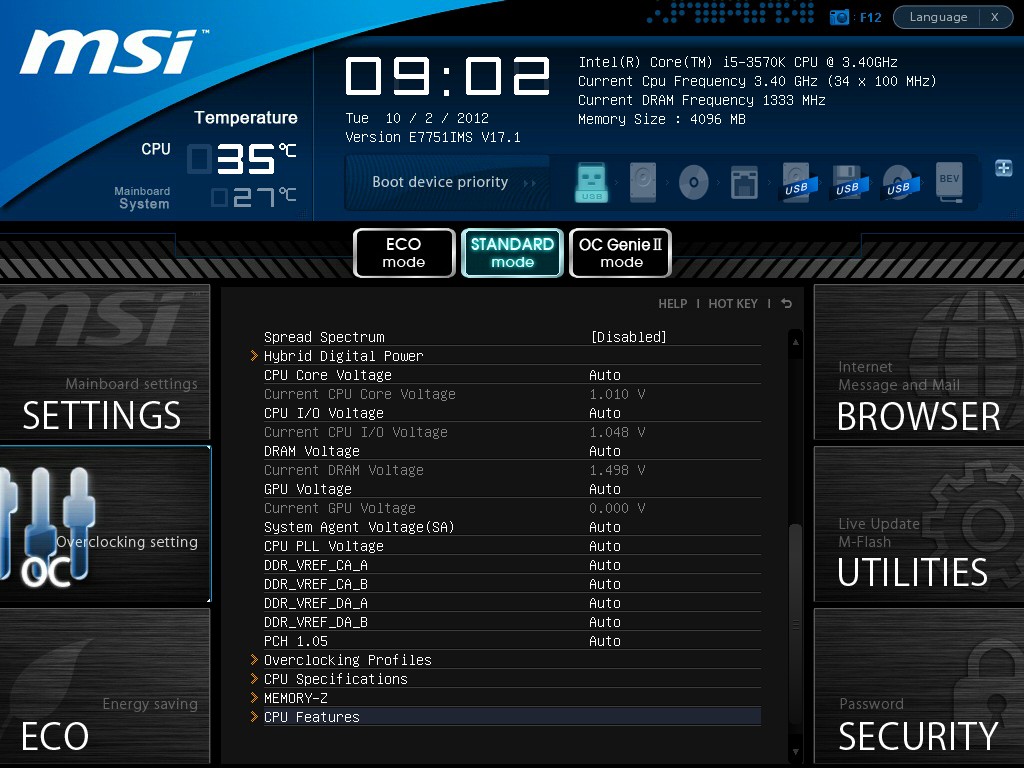Image resolution: width=1024 pixels, height=768 pixels.
Task: Click the plus icon beside the boot devices
Action: [x=1003, y=168]
